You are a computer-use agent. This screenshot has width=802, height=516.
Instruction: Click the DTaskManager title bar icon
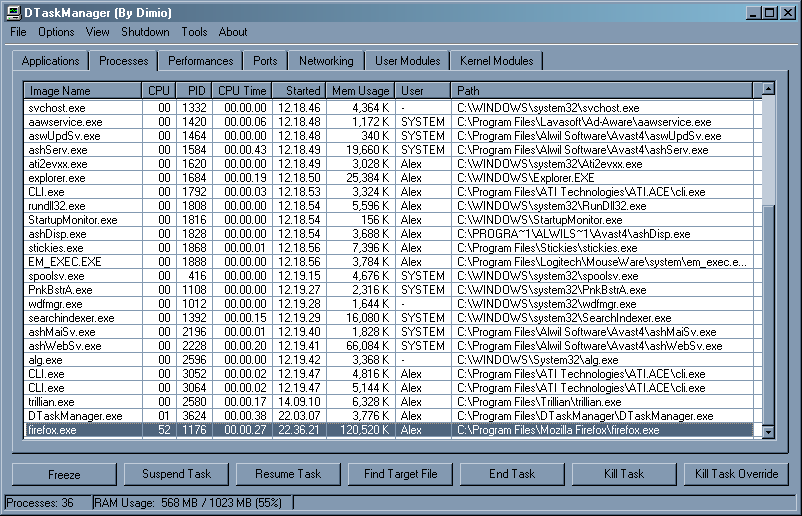[13, 12]
